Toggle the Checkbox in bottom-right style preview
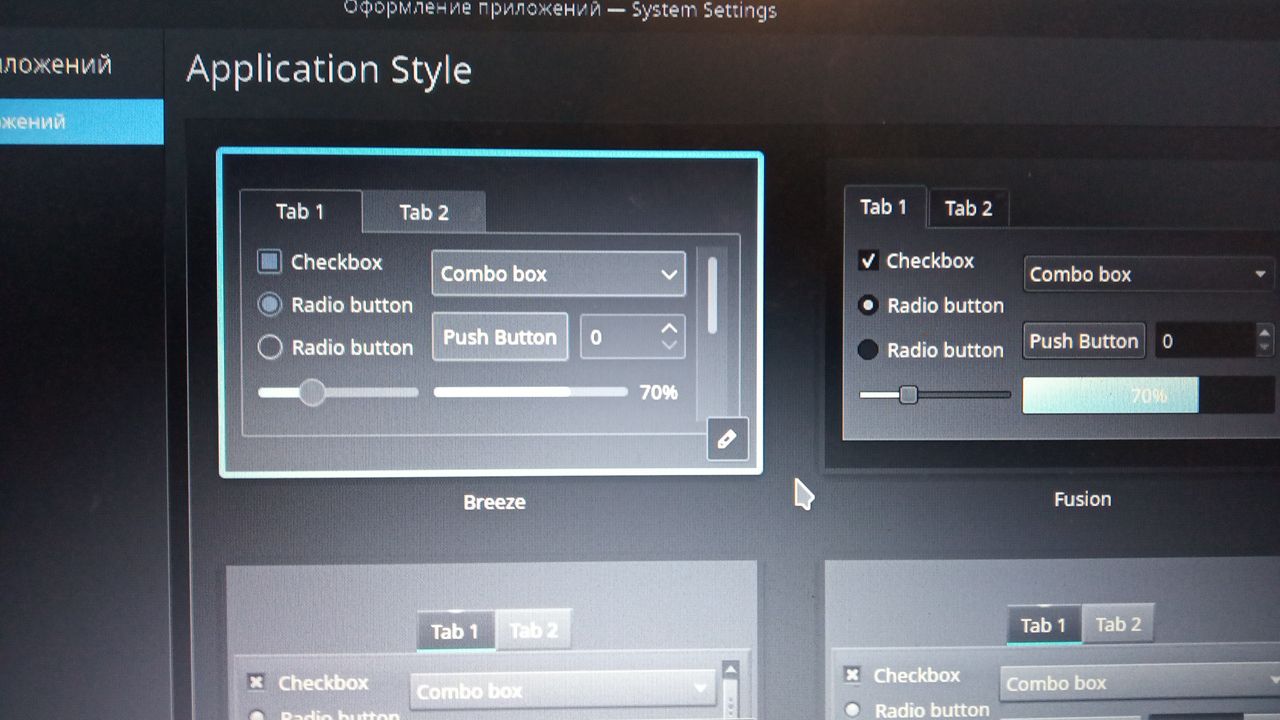 coord(852,675)
